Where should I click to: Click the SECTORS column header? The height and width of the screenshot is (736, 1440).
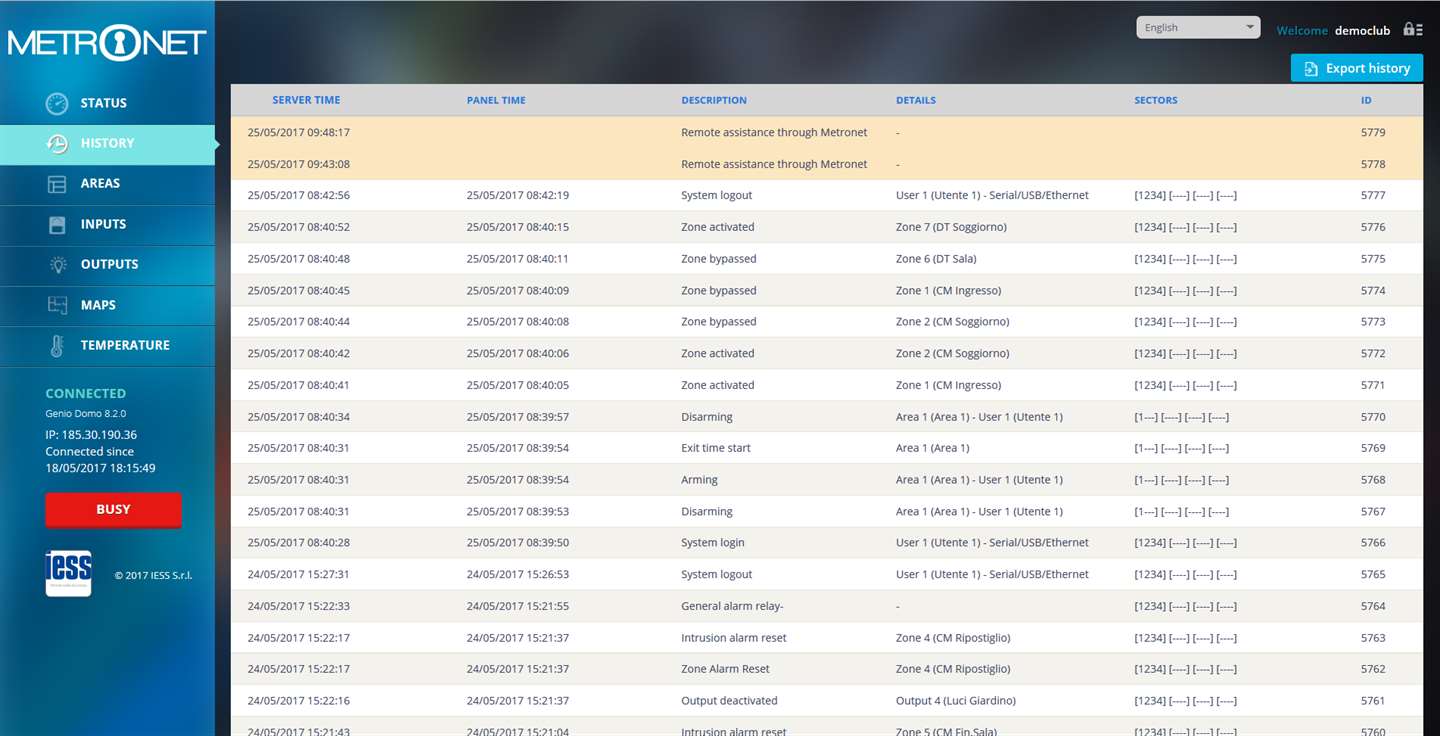tap(1156, 101)
